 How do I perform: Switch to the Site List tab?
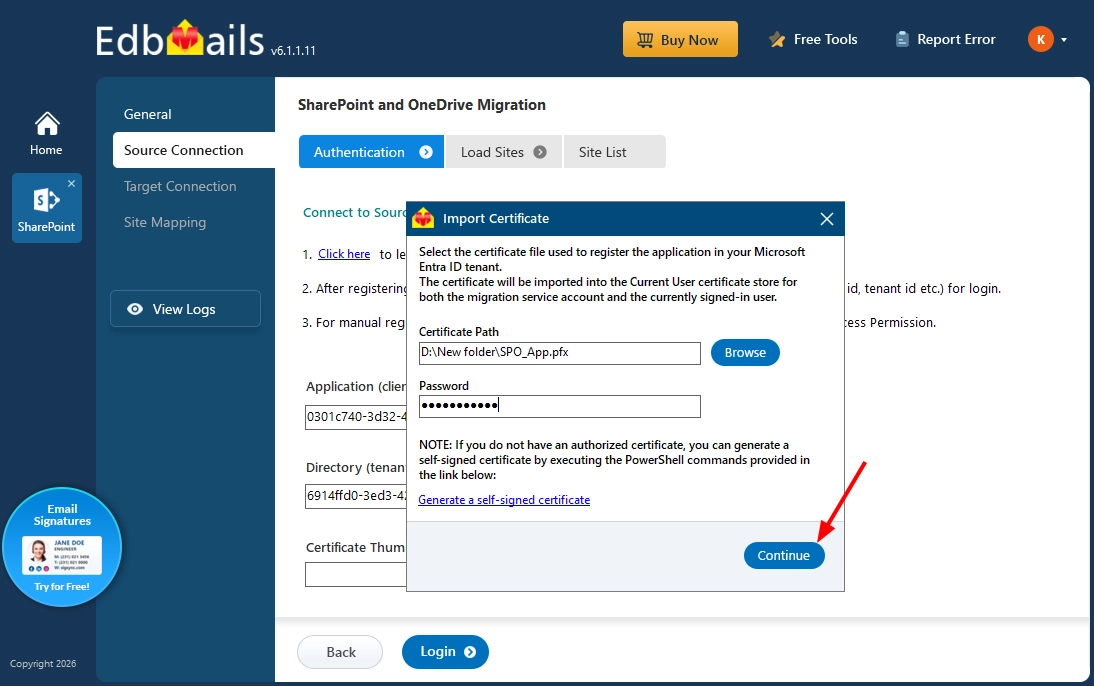coord(614,151)
